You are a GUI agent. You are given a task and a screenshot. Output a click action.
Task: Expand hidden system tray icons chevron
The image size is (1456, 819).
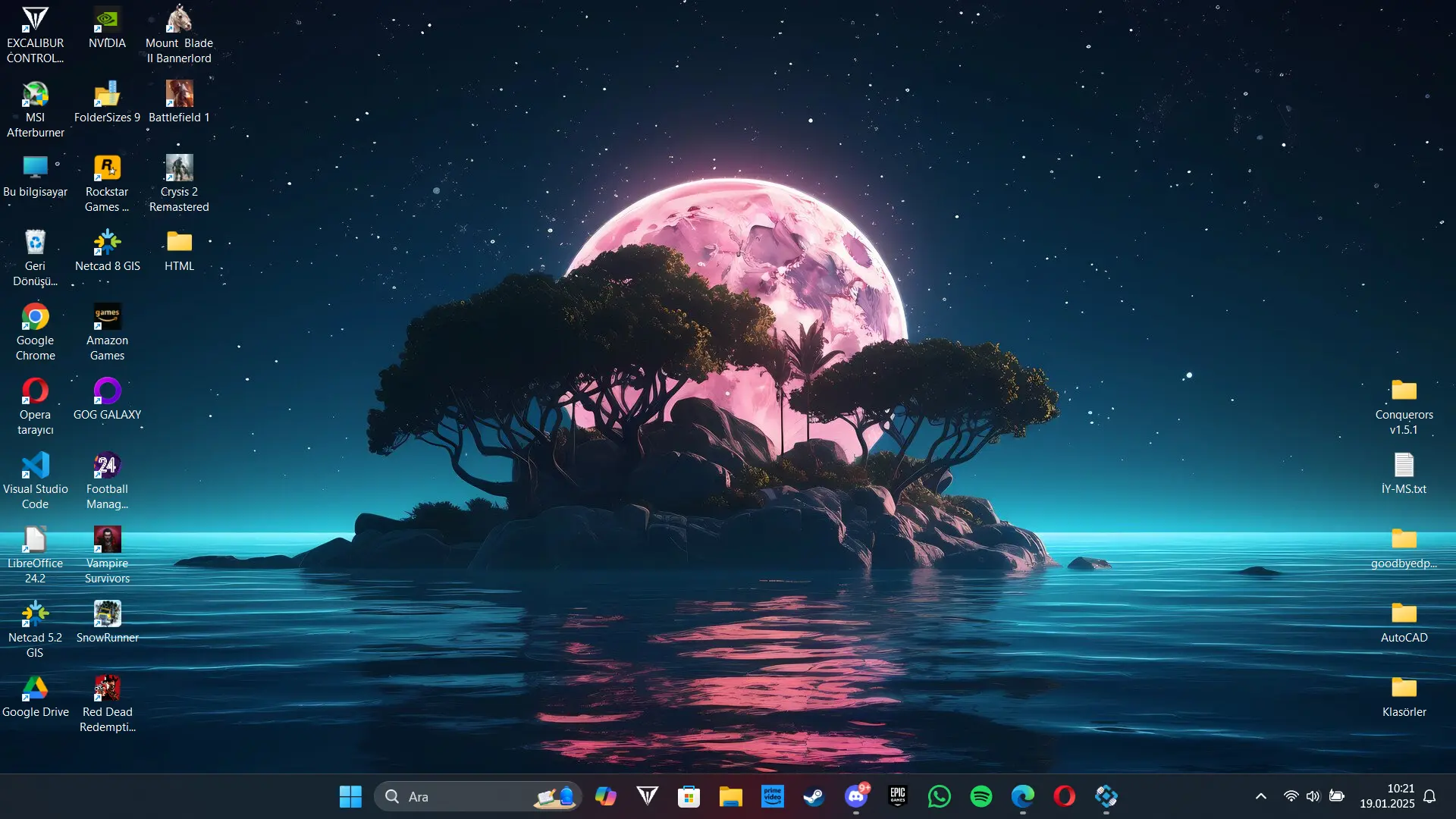point(1260,796)
